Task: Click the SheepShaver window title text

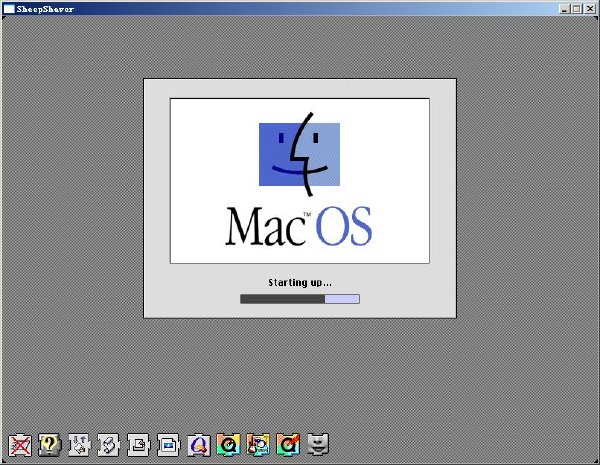Action: [x=45, y=9]
